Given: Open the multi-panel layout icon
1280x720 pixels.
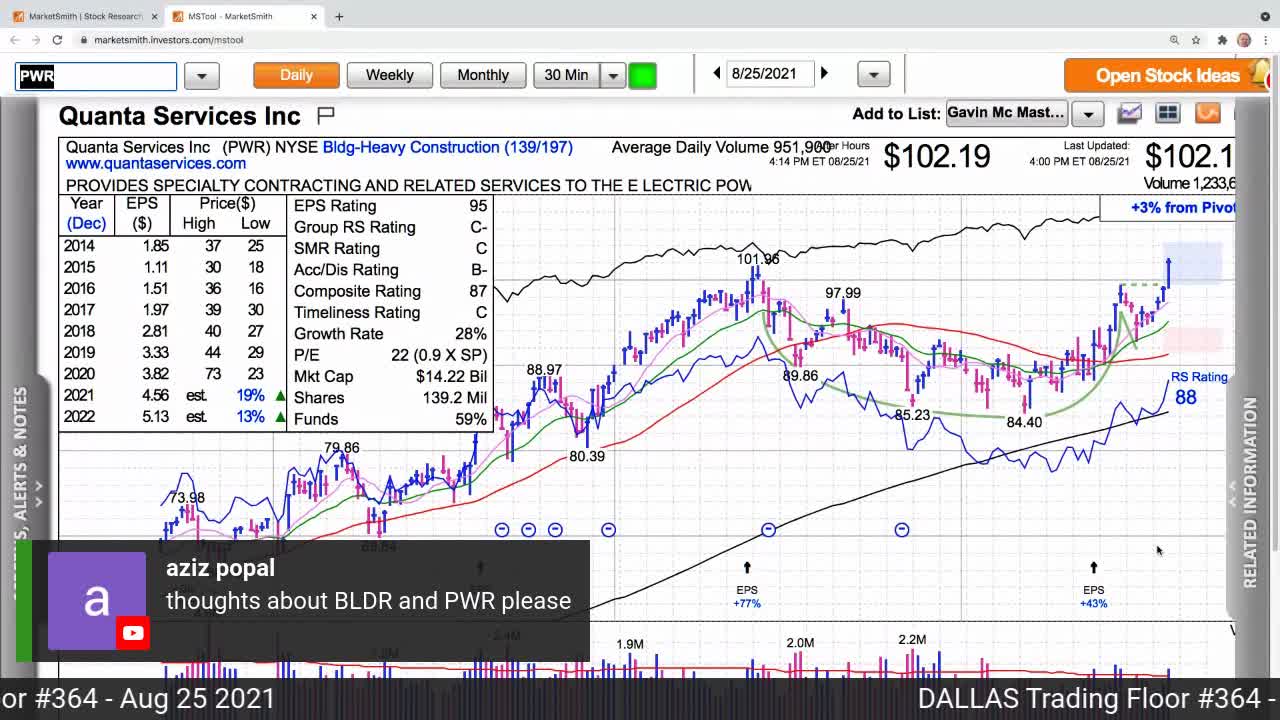Looking at the screenshot, I should pyautogui.click(x=1168, y=113).
